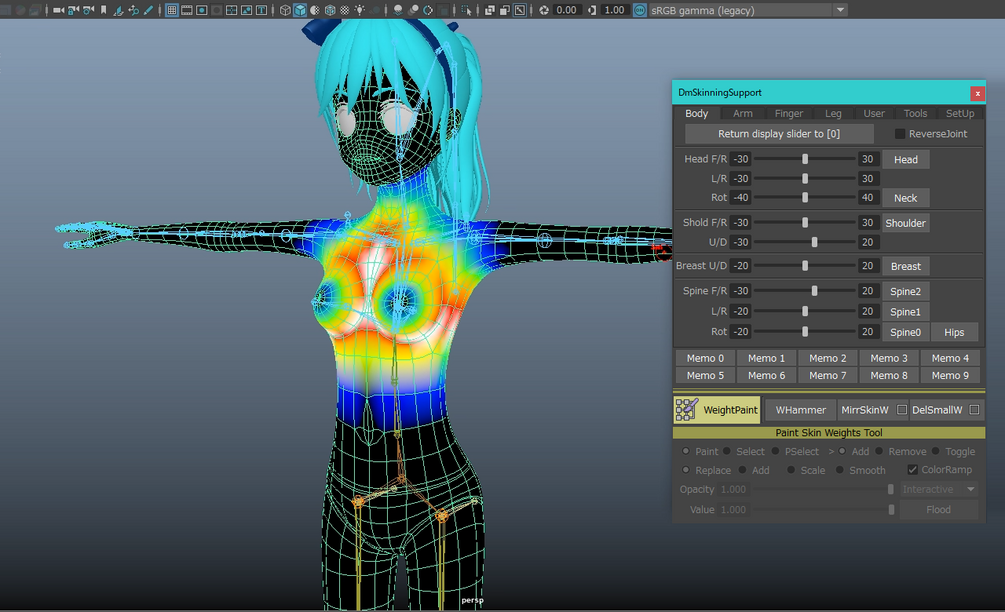The width and height of the screenshot is (1005, 612).
Task: Click the Isolate Select icon
Action: pos(467,10)
